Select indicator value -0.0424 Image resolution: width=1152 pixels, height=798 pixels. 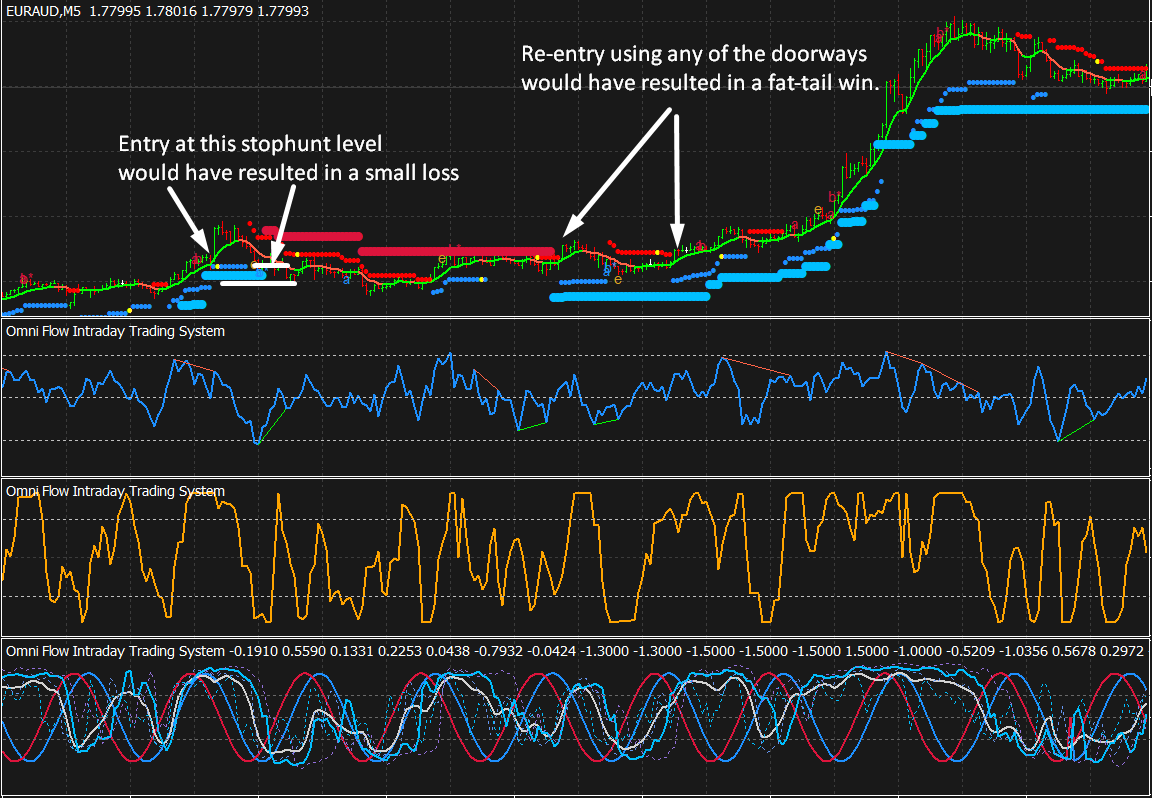click(551, 651)
